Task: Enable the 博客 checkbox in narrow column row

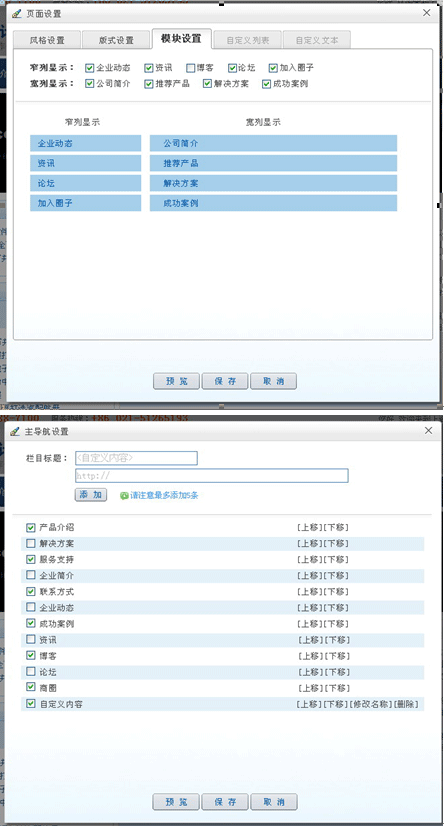Action: tap(191, 68)
